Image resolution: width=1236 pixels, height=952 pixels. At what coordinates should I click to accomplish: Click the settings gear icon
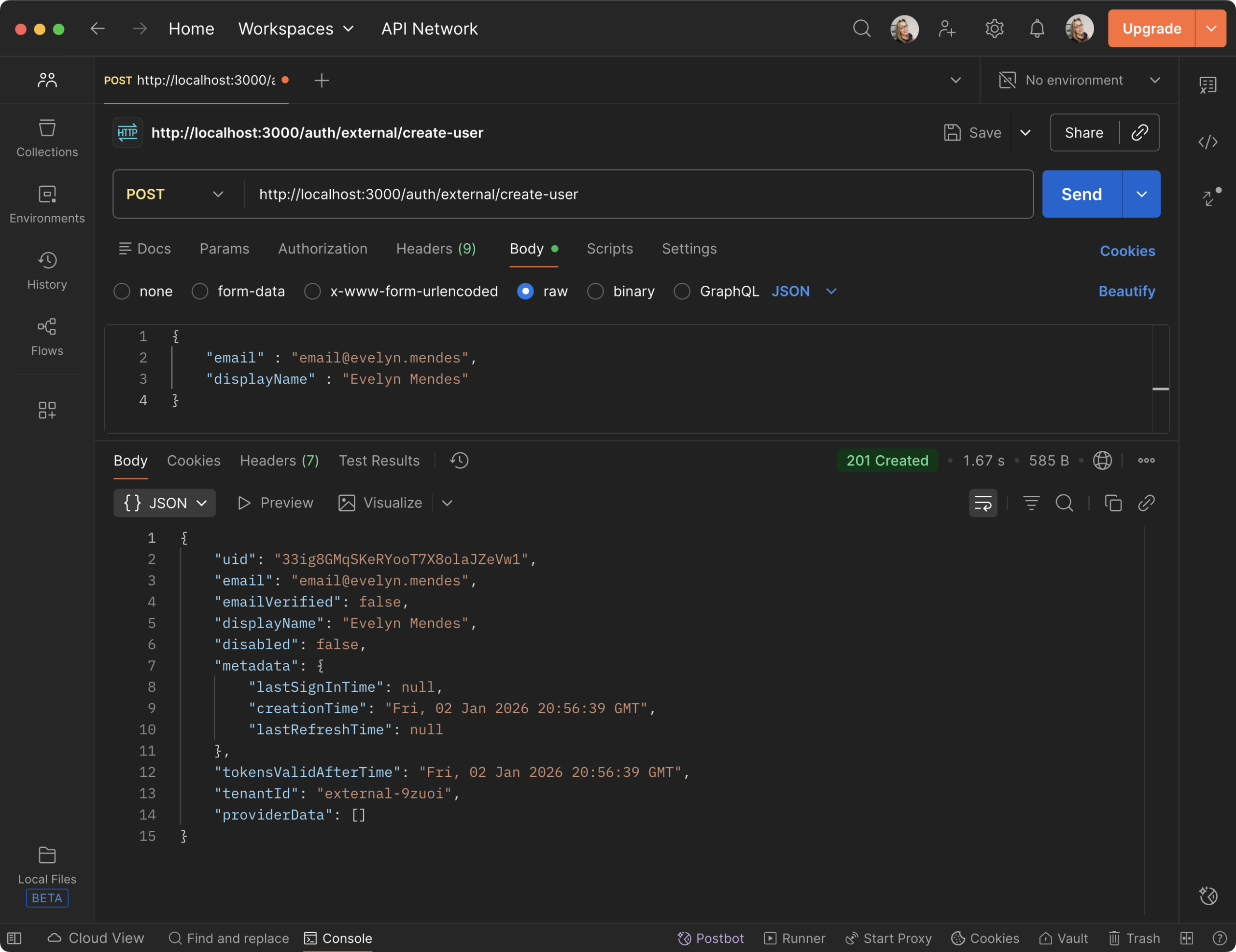[x=994, y=28]
